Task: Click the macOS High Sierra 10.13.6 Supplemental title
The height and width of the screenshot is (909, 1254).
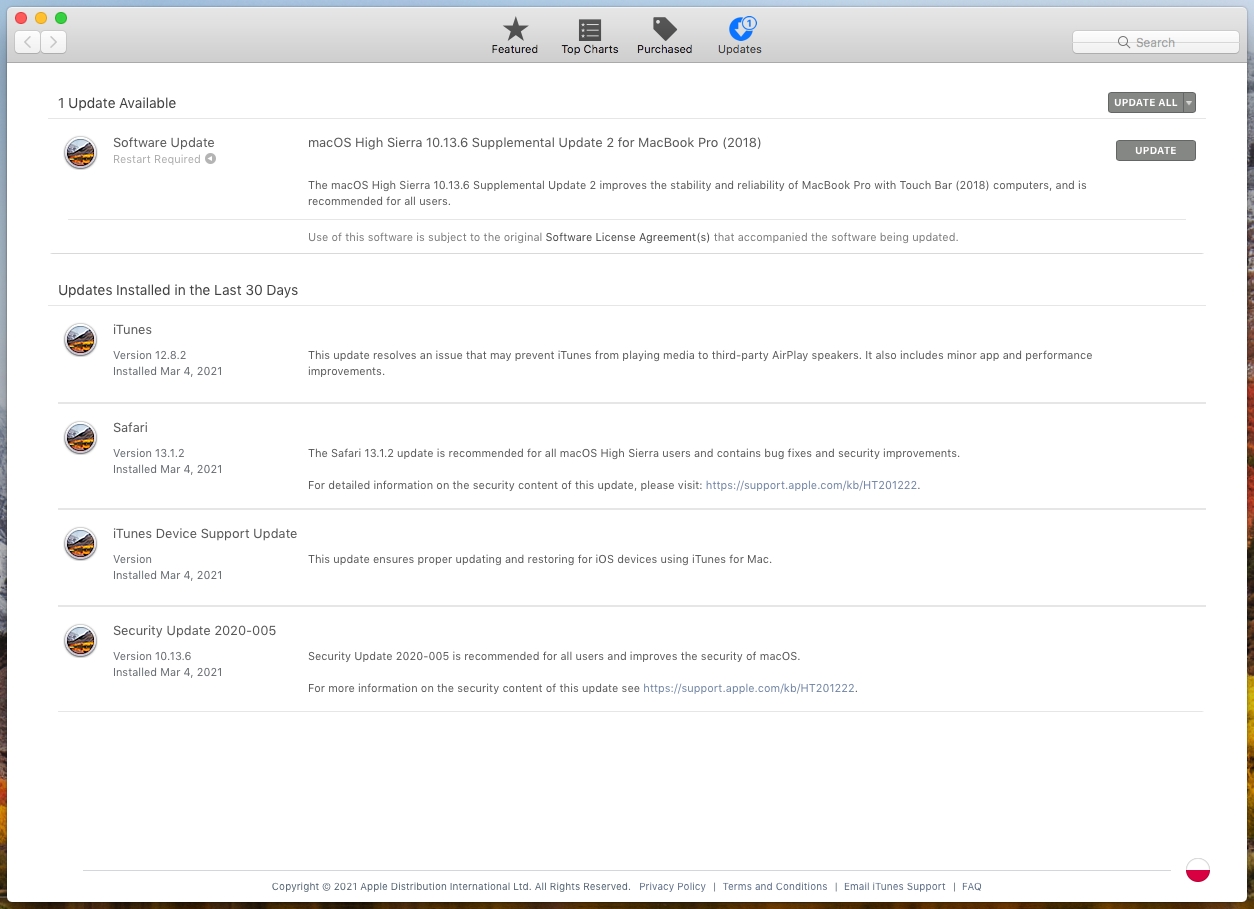Action: 535,142
